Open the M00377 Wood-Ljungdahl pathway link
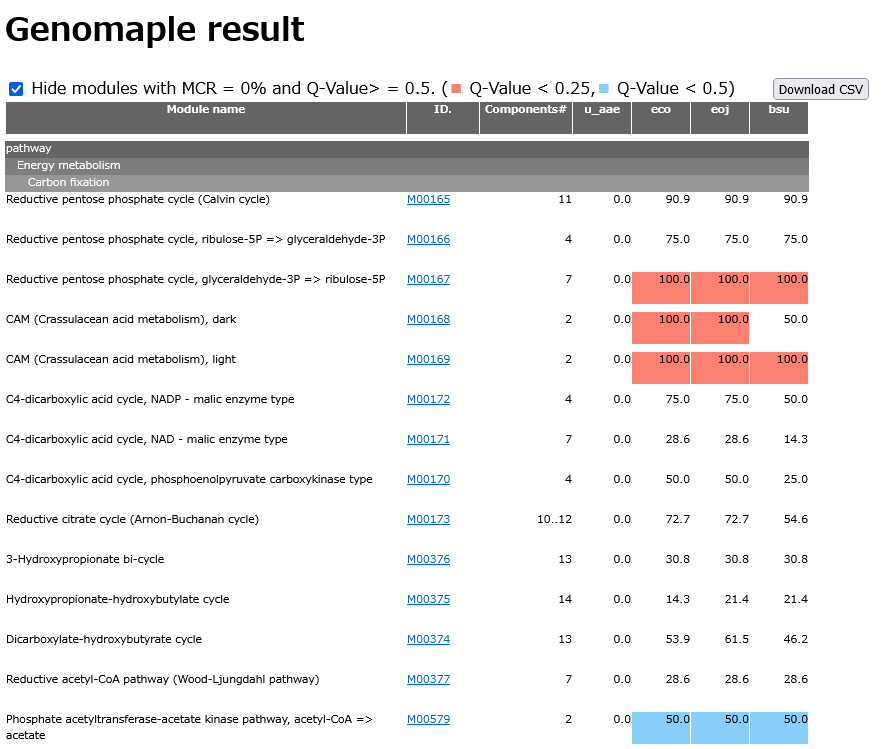Image resolution: width=881 pixels, height=749 pixels. (428, 679)
